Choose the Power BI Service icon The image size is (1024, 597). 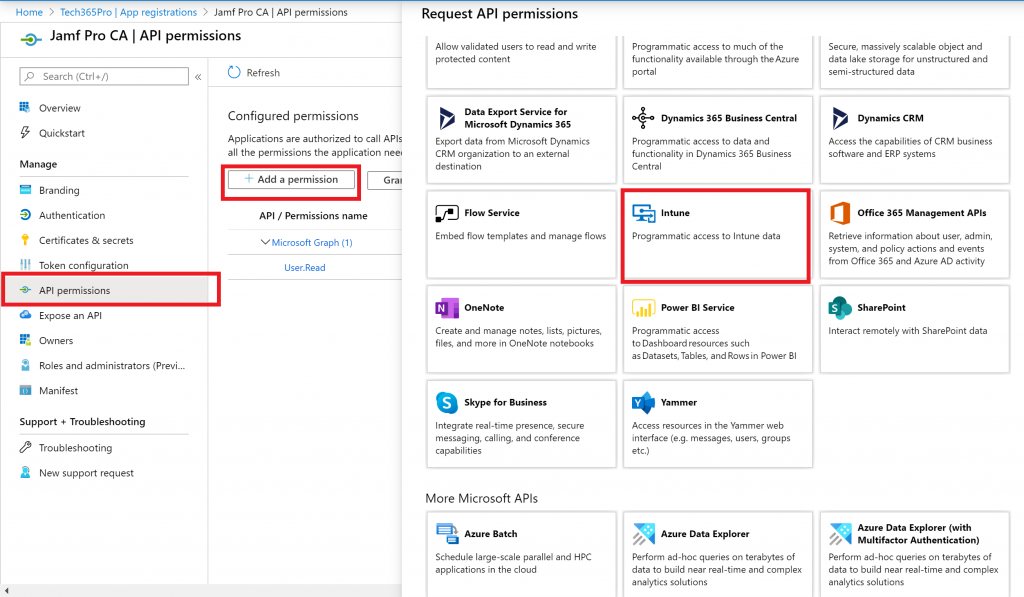point(643,308)
